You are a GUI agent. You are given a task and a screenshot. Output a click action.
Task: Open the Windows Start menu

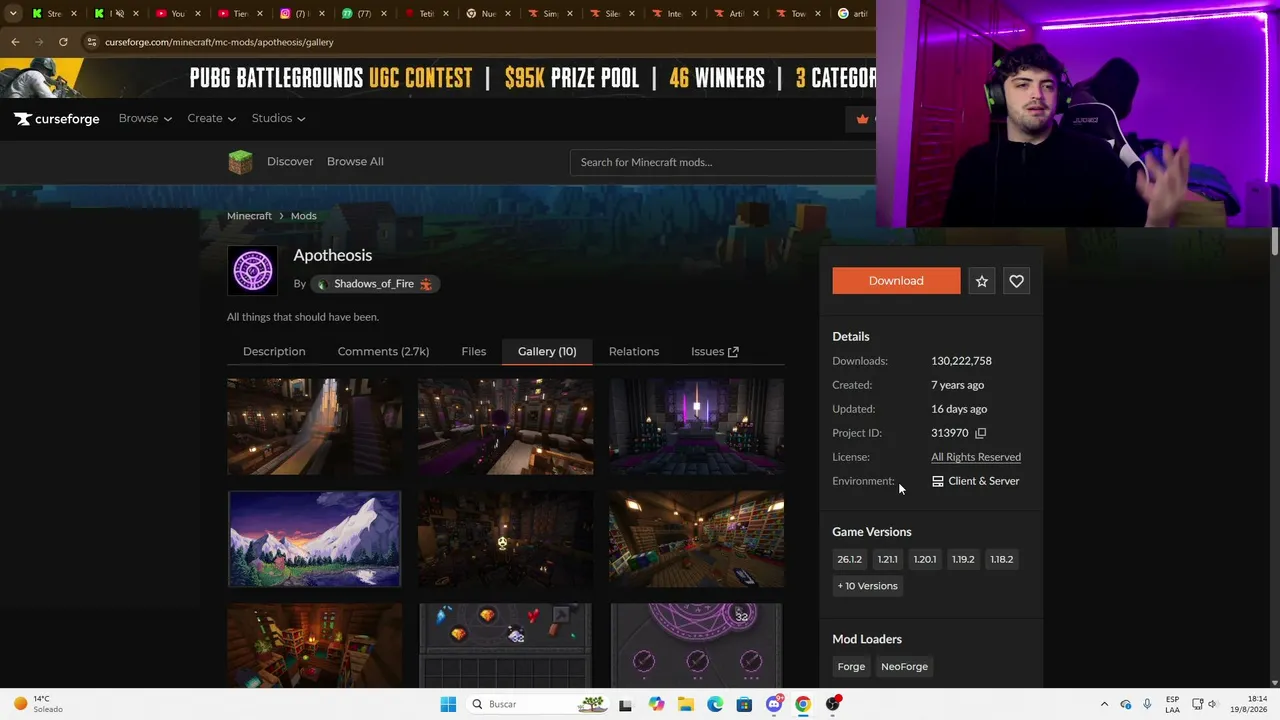[448, 704]
